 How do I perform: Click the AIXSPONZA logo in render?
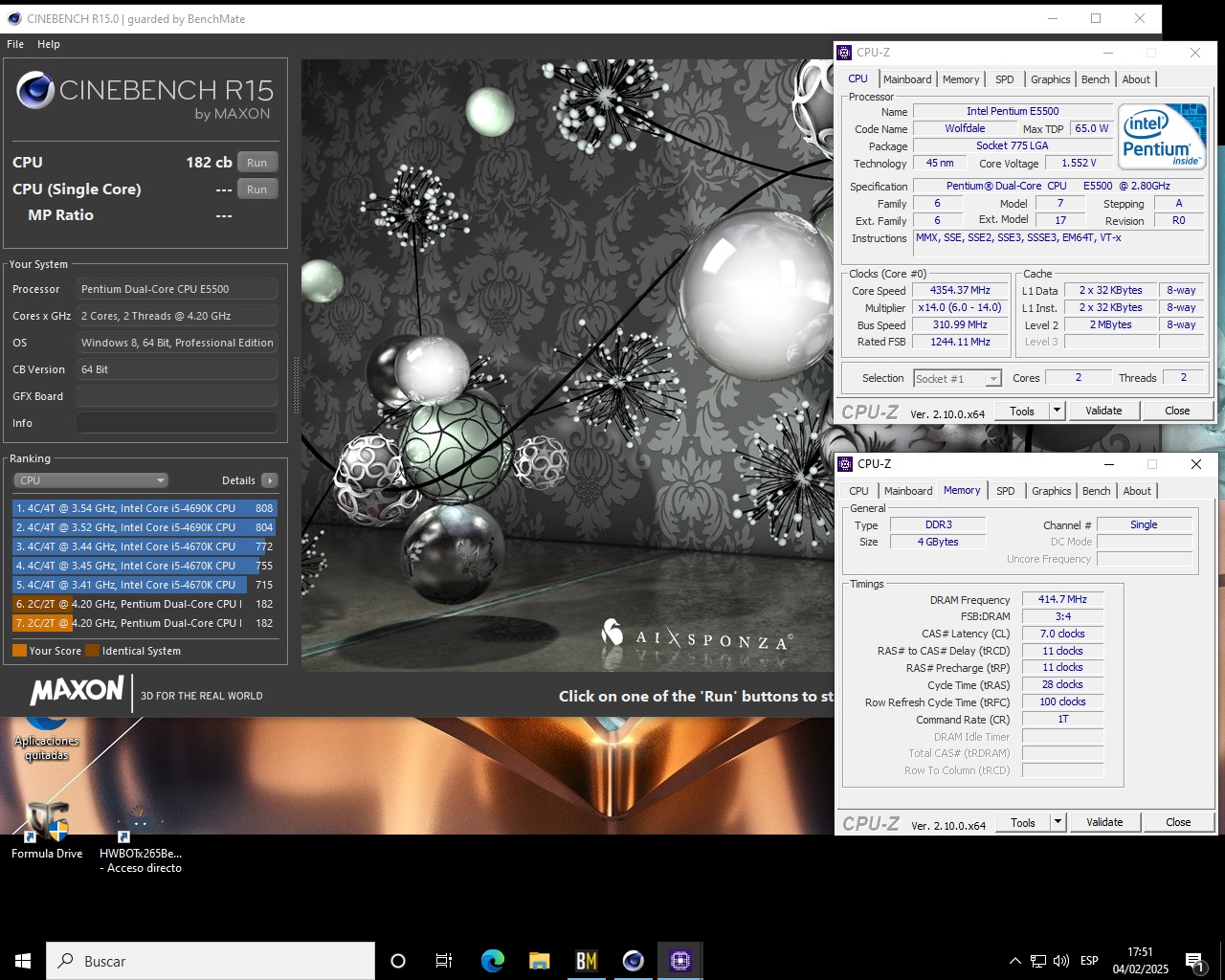696,635
